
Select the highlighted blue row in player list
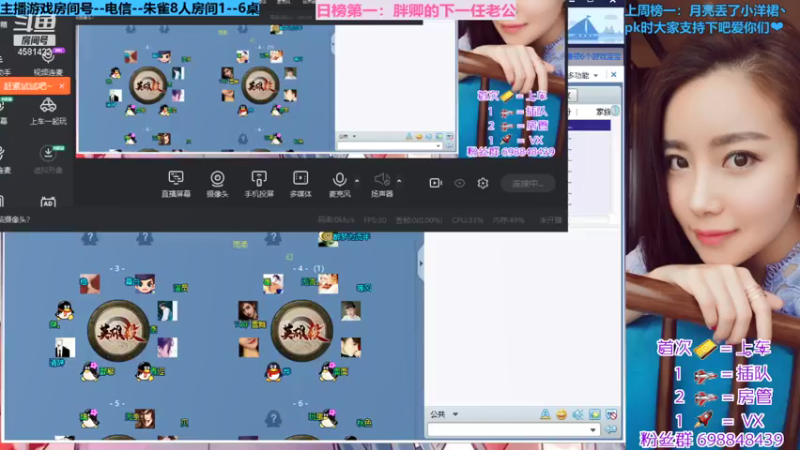click(589, 126)
